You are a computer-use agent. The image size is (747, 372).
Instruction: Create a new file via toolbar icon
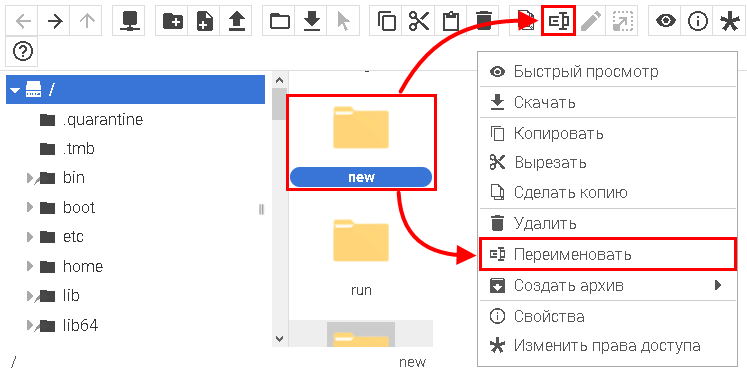click(204, 21)
